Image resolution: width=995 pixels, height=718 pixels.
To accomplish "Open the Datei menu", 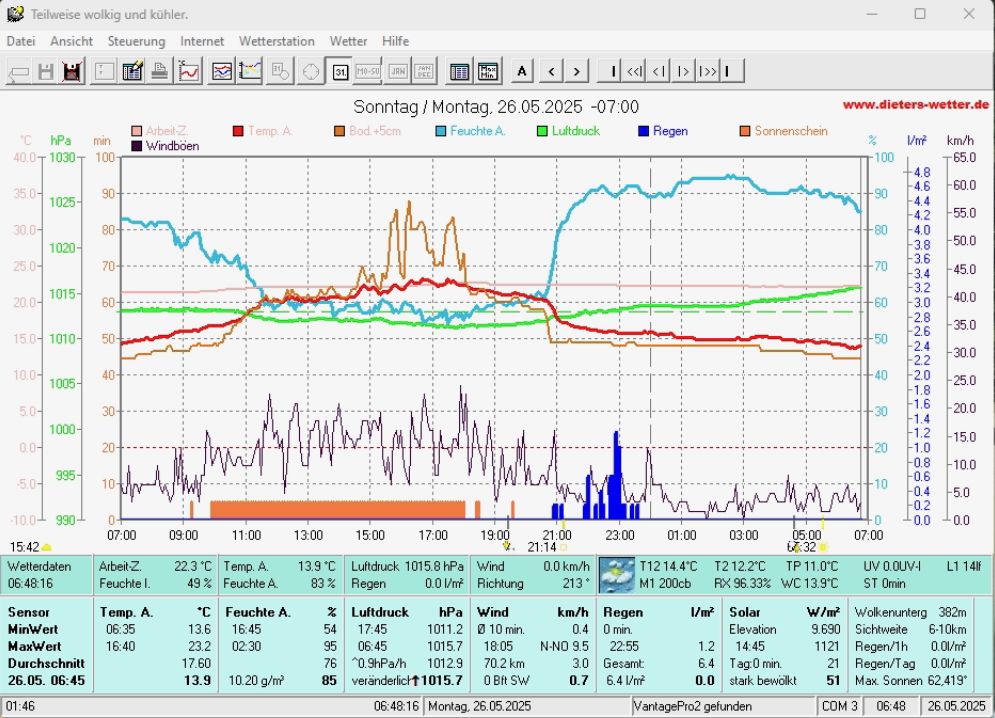I will tap(21, 41).
